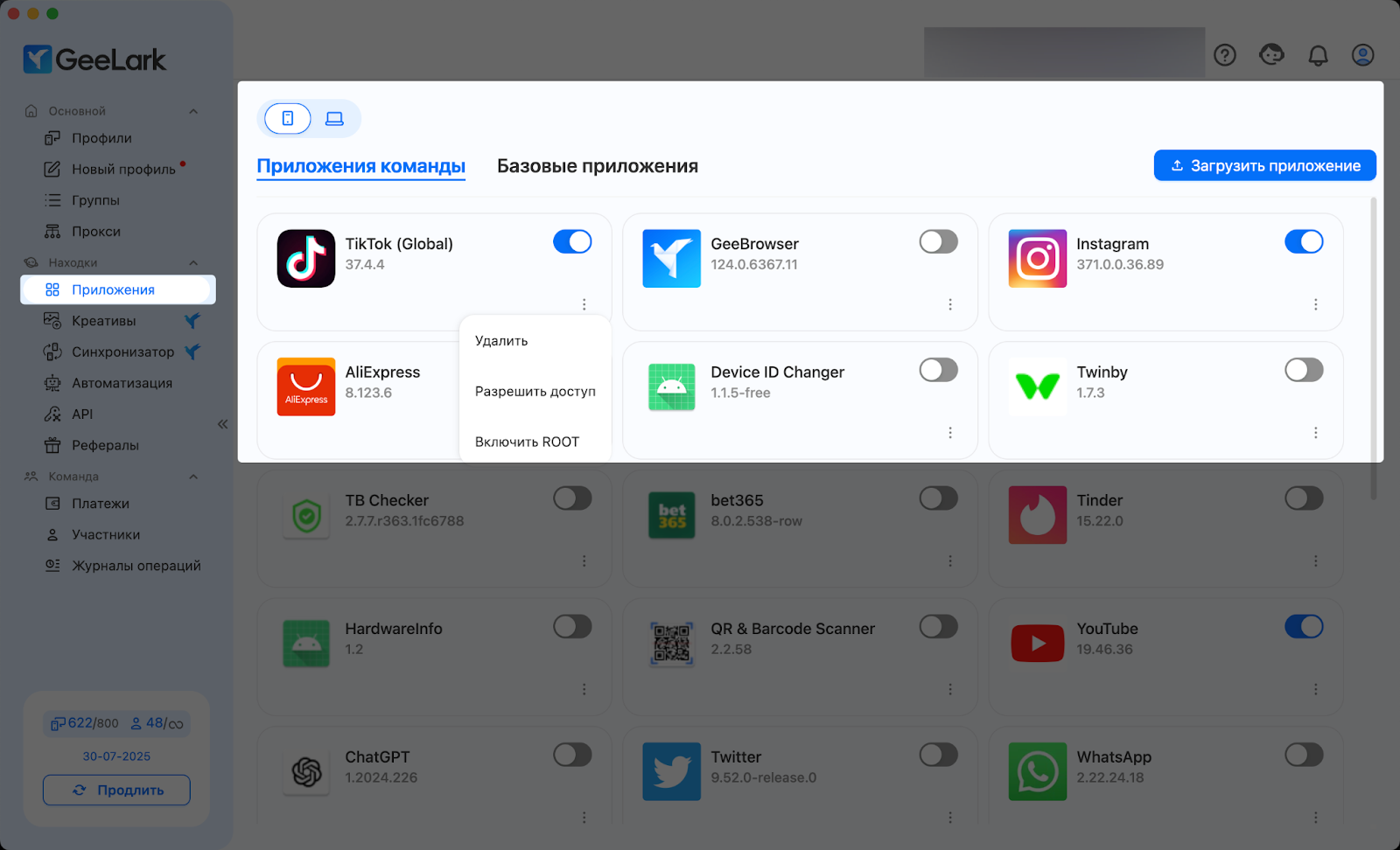
Task: Disable the TikTok (Global) toggle
Action: (572, 241)
